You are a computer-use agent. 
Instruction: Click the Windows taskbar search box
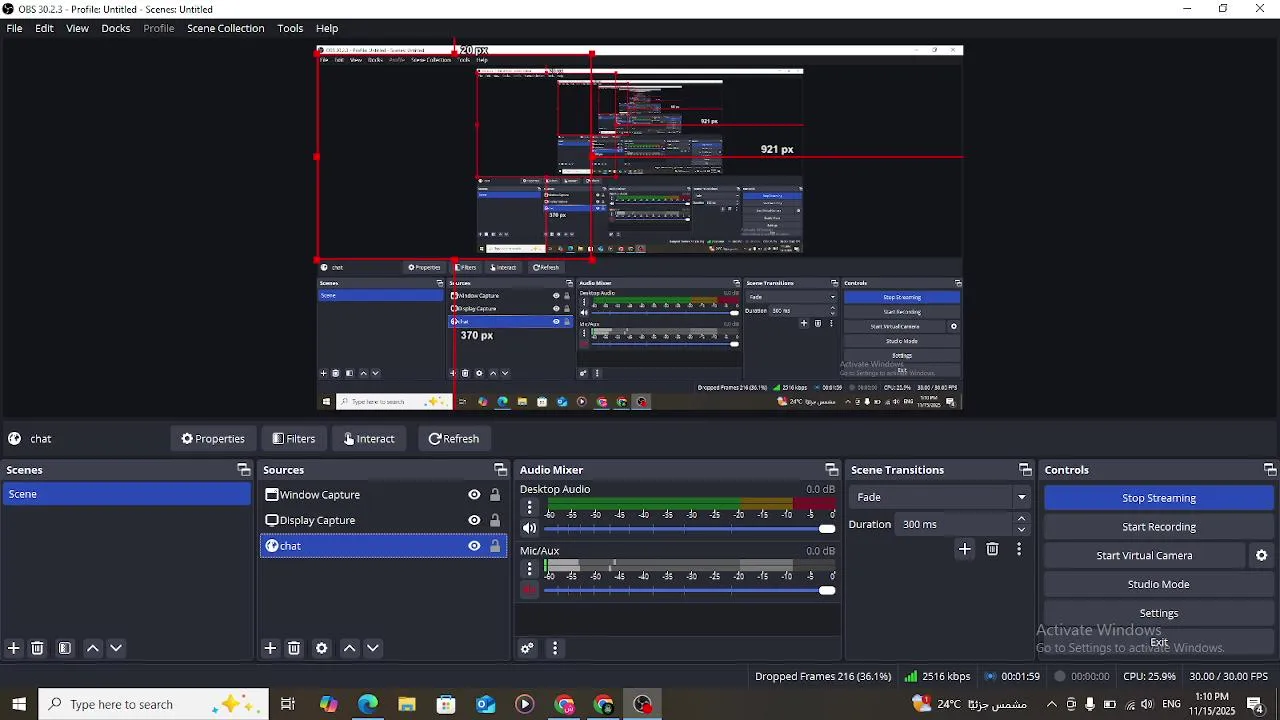(x=153, y=704)
